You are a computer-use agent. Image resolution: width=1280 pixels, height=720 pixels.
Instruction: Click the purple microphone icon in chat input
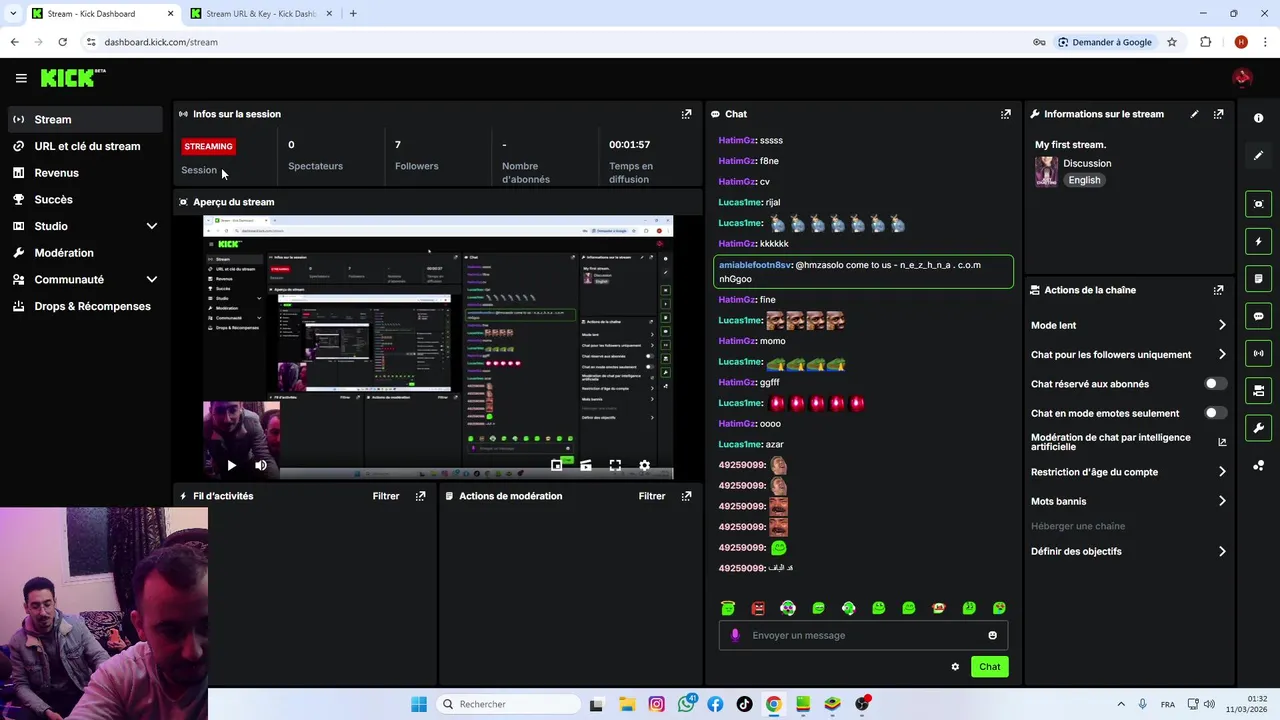[735, 635]
